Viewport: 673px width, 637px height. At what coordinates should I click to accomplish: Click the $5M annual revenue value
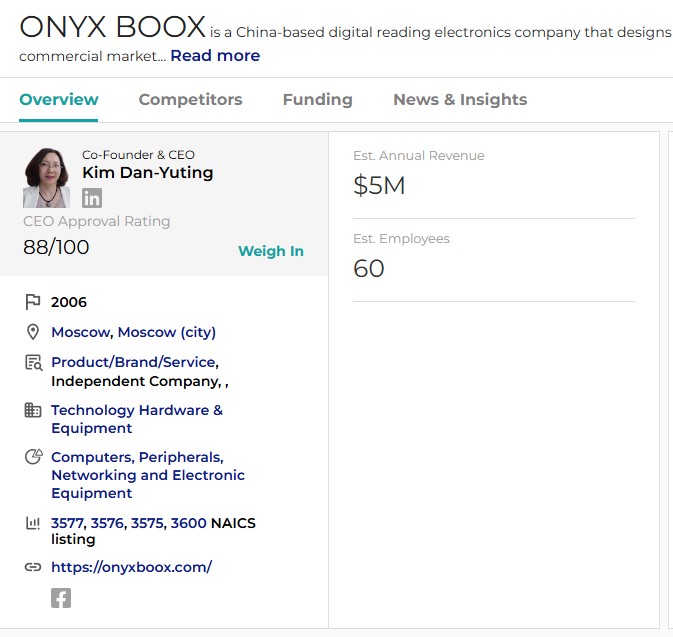tap(379, 185)
